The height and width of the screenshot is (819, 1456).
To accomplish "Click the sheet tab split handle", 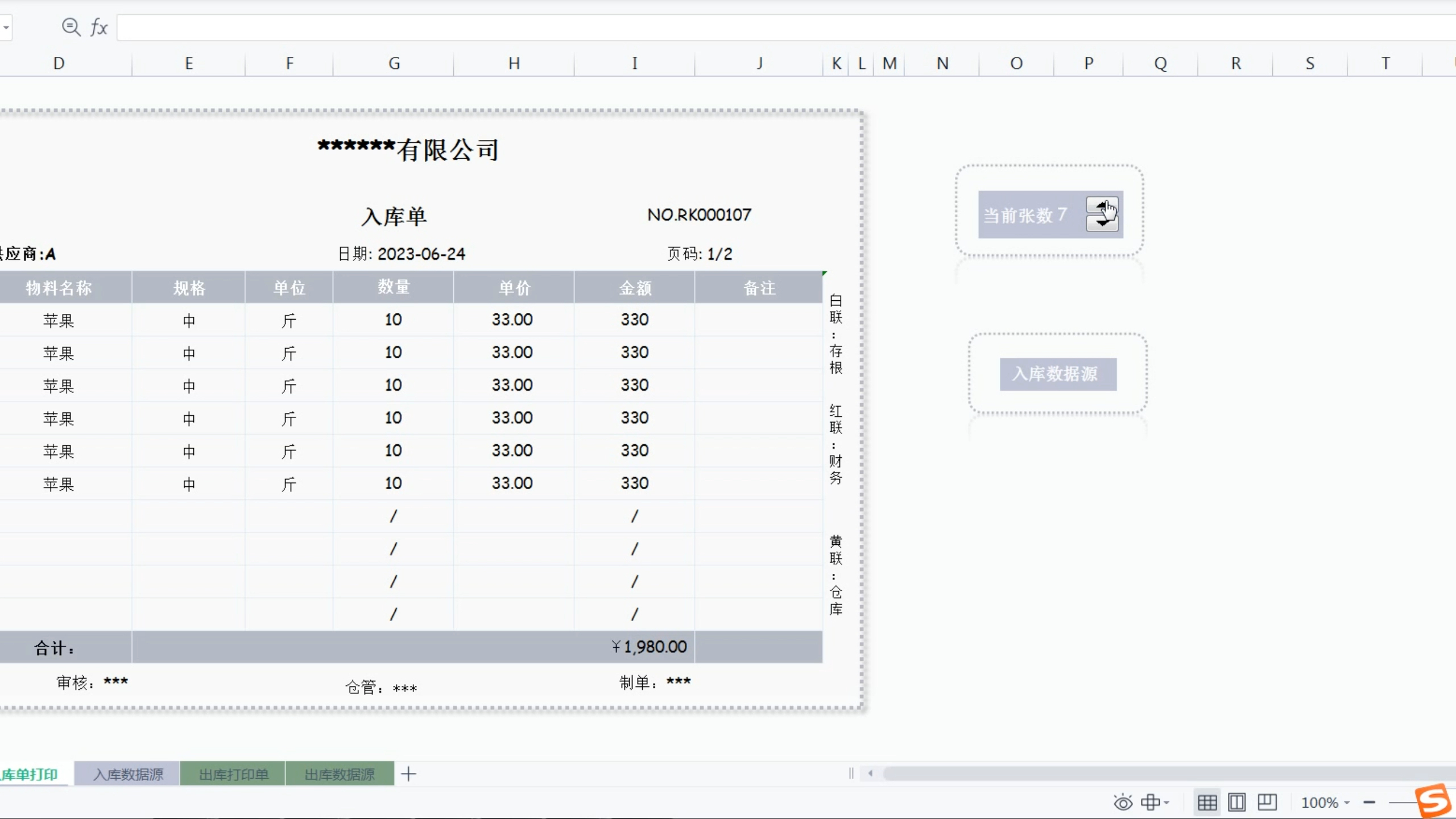I will click(x=851, y=773).
